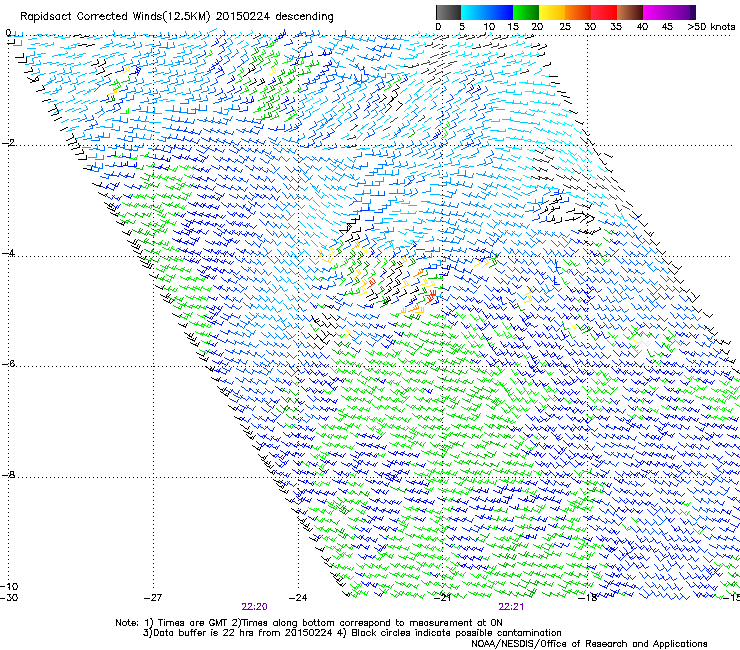Click the -21 longitude axis label

click(442, 598)
